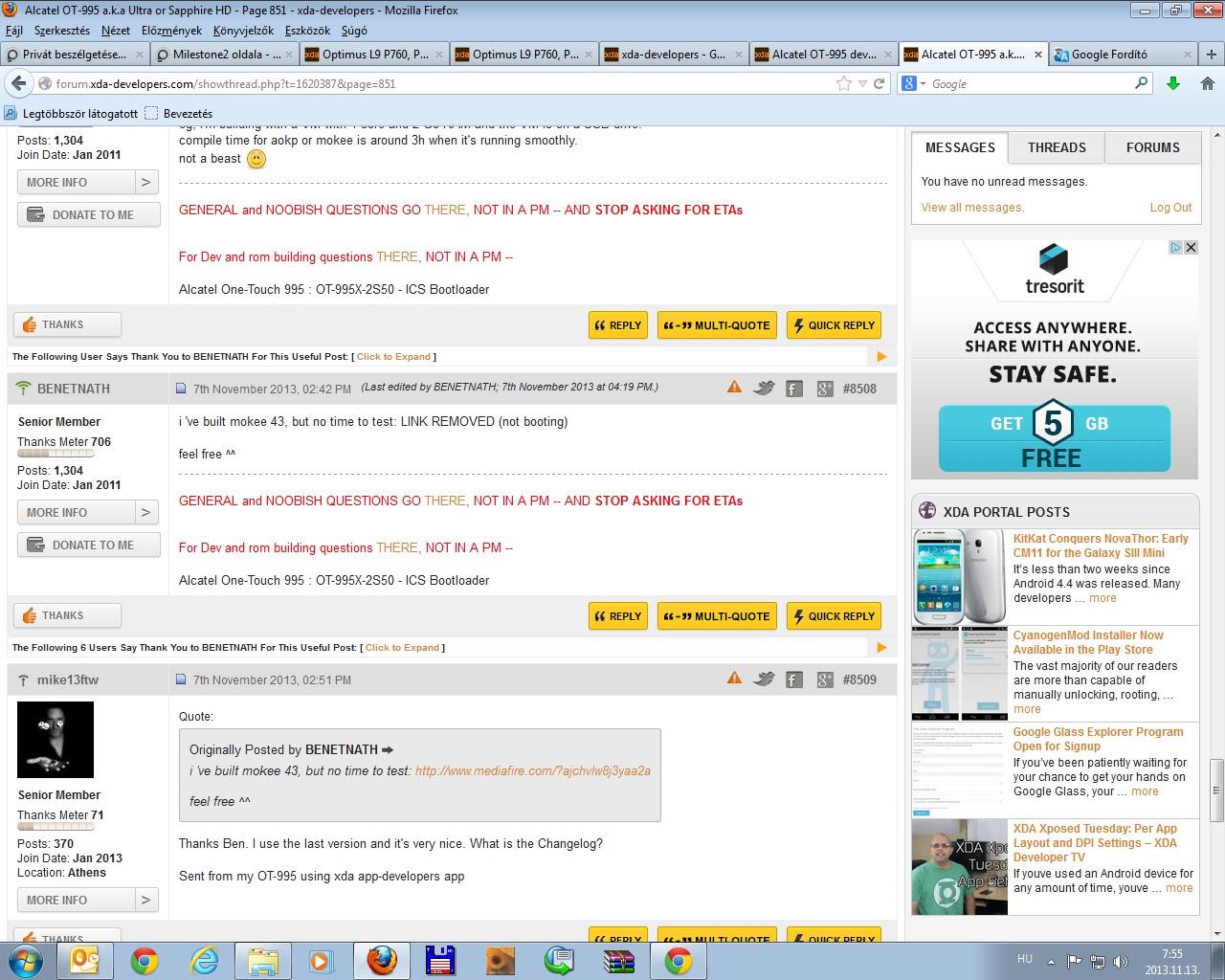
Task: Switch to the Google Fordító tab
Action: point(1124,55)
